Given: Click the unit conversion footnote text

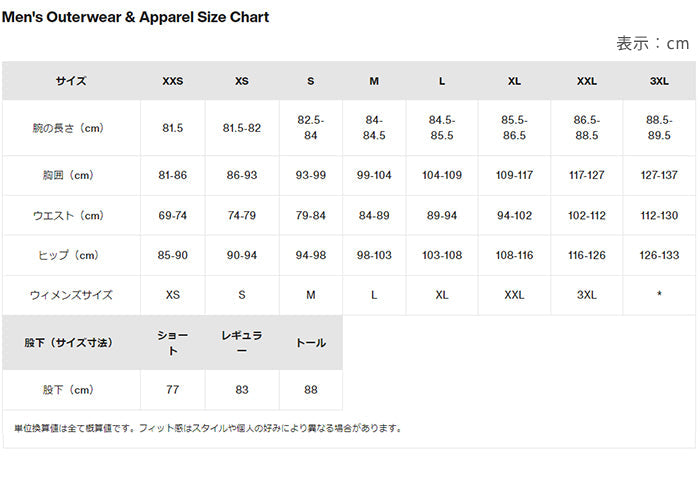Looking at the screenshot, I should click(208, 428).
